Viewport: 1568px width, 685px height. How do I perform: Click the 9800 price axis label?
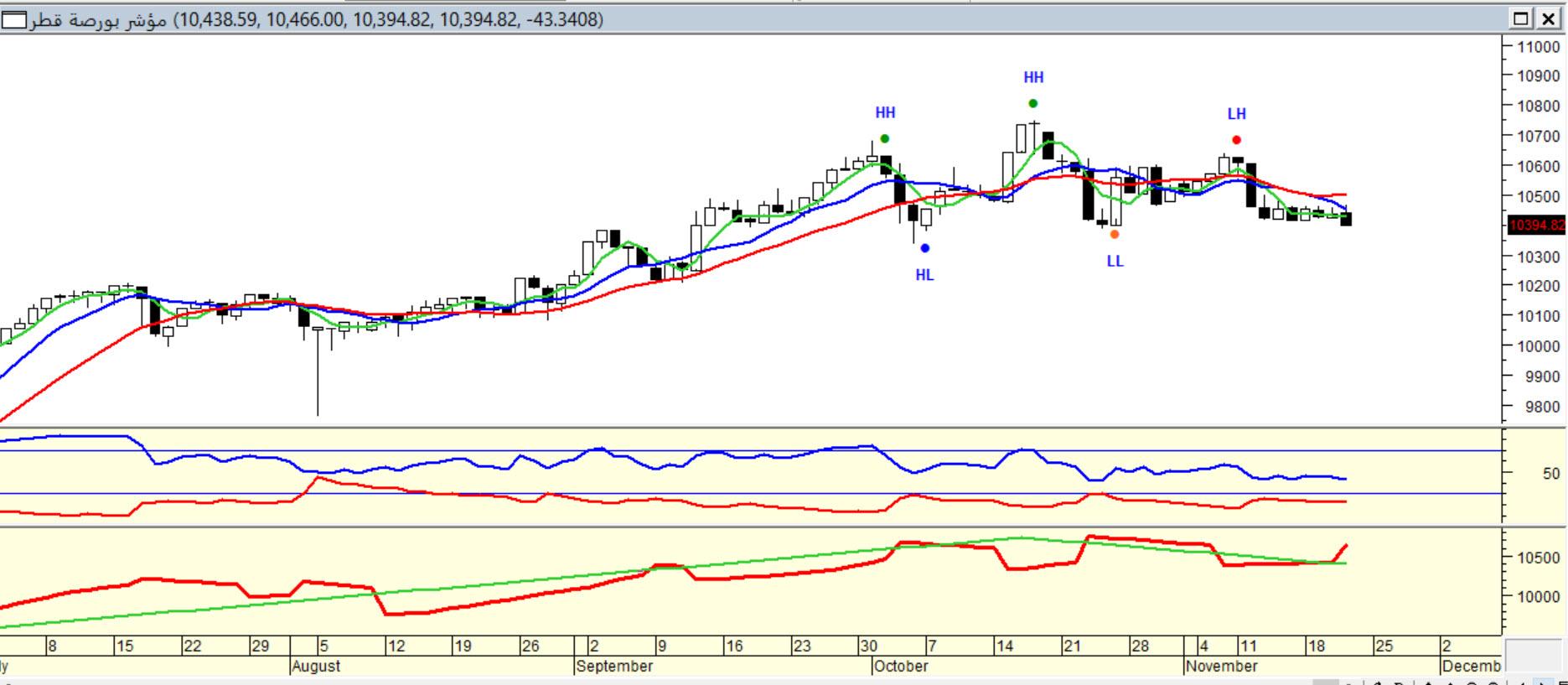click(x=1542, y=407)
